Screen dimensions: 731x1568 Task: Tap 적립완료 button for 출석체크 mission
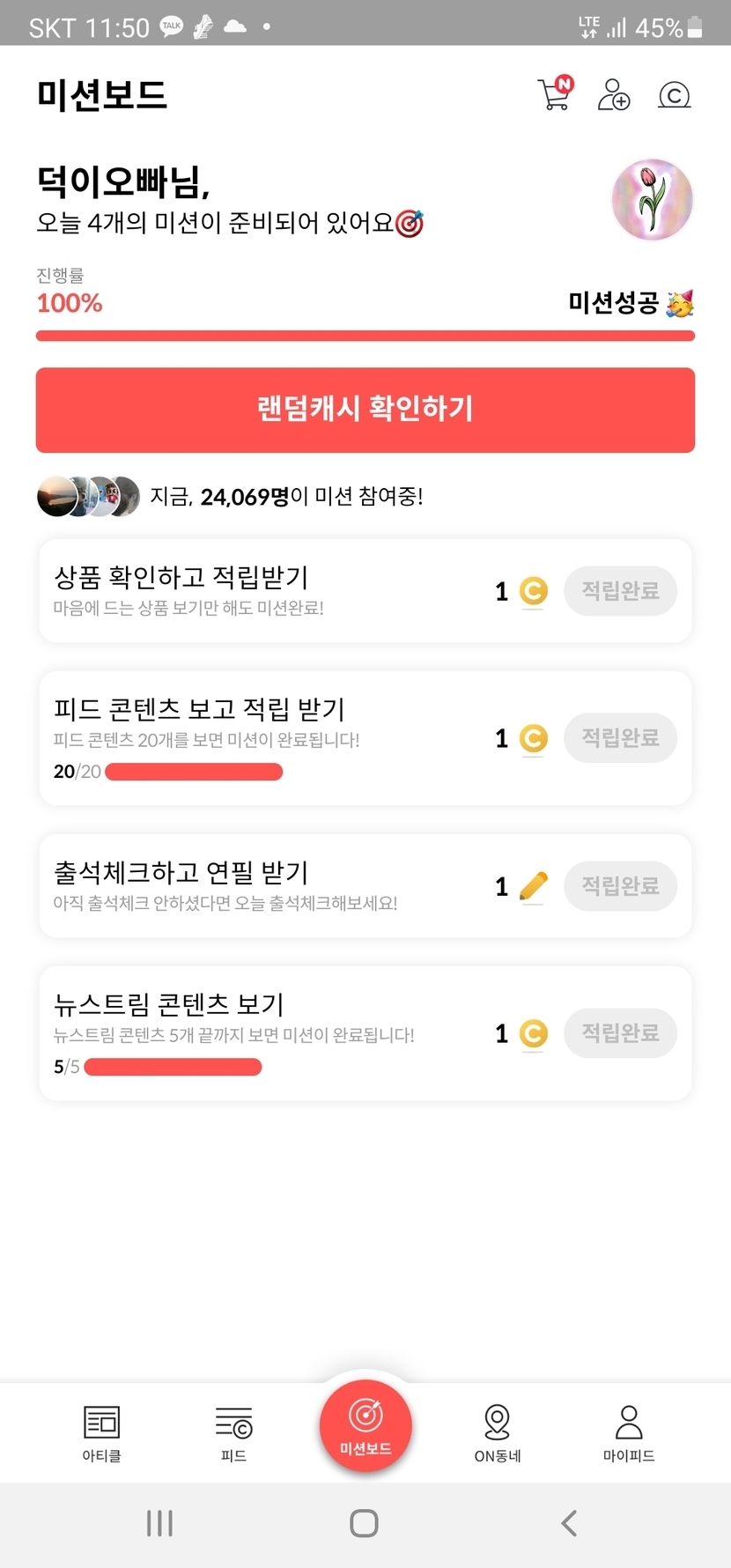(620, 886)
